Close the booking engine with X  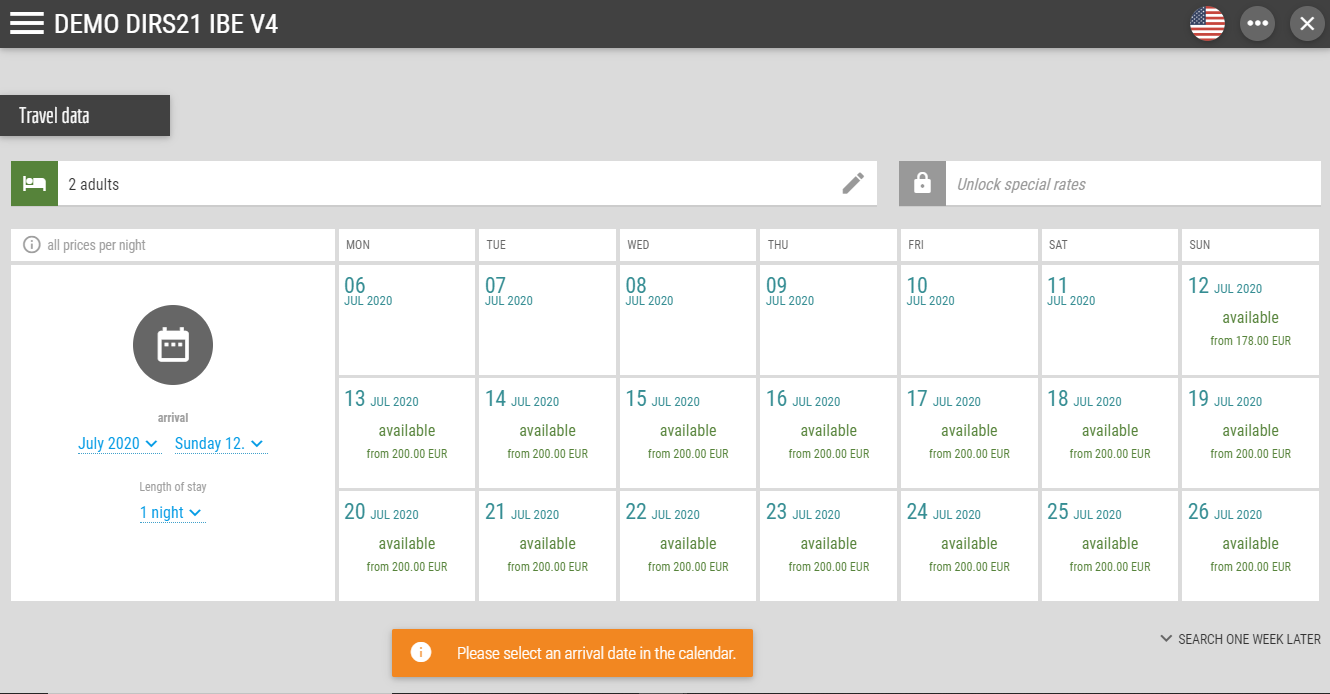point(1306,24)
